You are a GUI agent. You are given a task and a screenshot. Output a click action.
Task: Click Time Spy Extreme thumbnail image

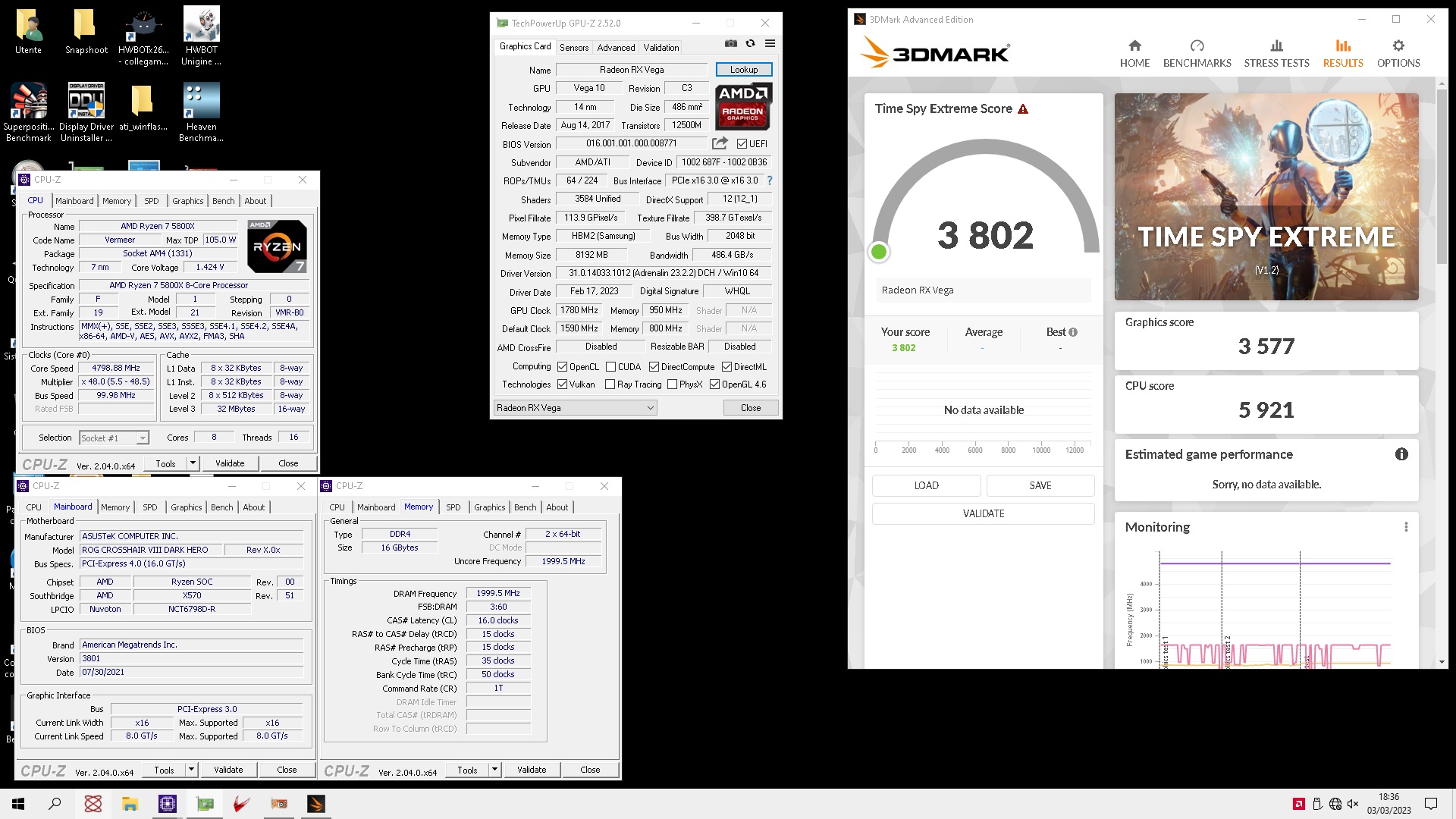[1266, 196]
